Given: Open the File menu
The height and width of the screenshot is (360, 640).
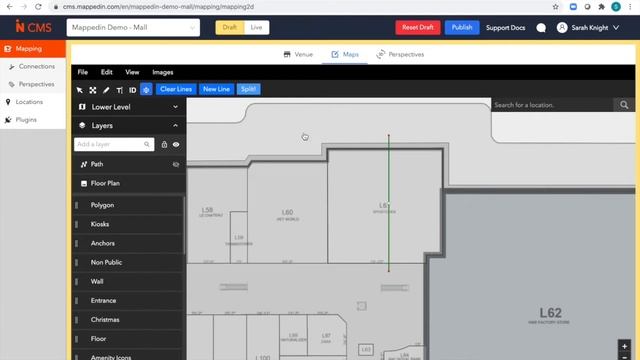Looking at the screenshot, I should tap(82, 72).
